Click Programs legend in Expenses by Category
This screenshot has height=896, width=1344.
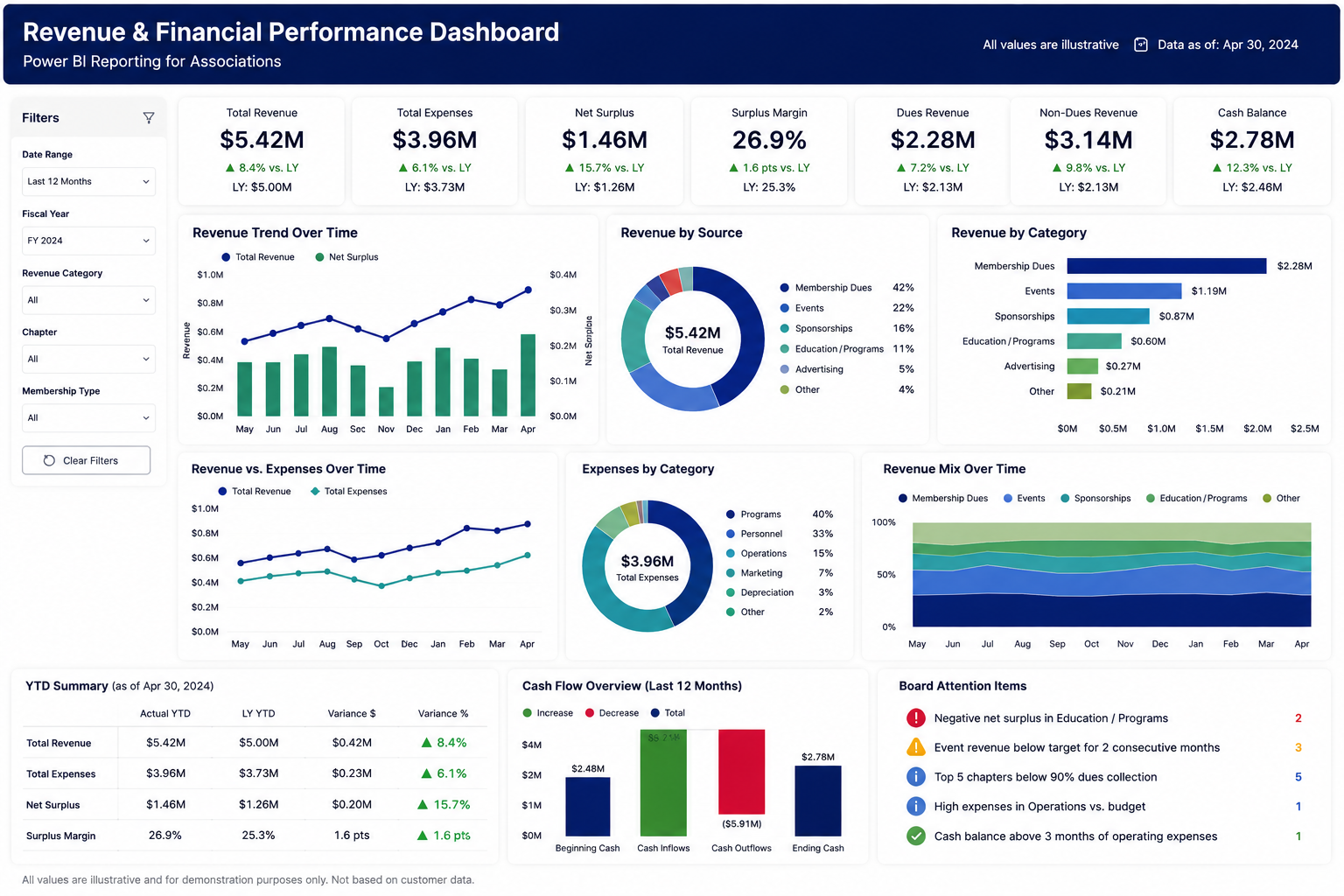(x=753, y=514)
